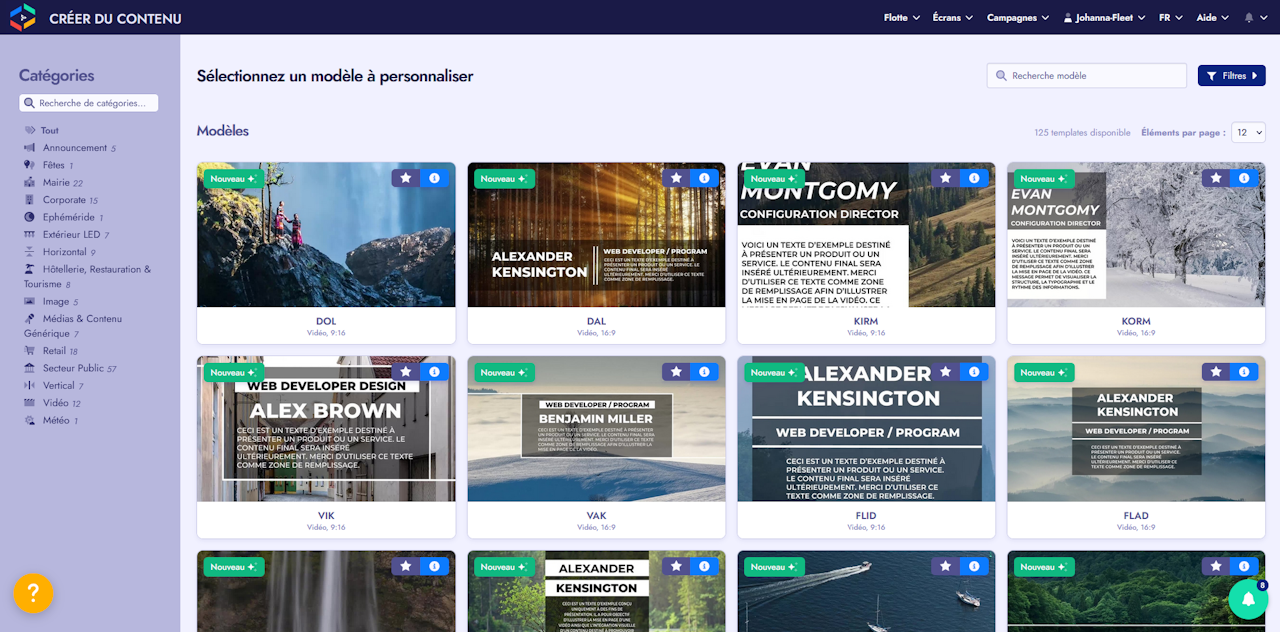Image resolution: width=1280 pixels, height=632 pixels.
Task: Click the FLAD template title
Action: pos(1136,516)
